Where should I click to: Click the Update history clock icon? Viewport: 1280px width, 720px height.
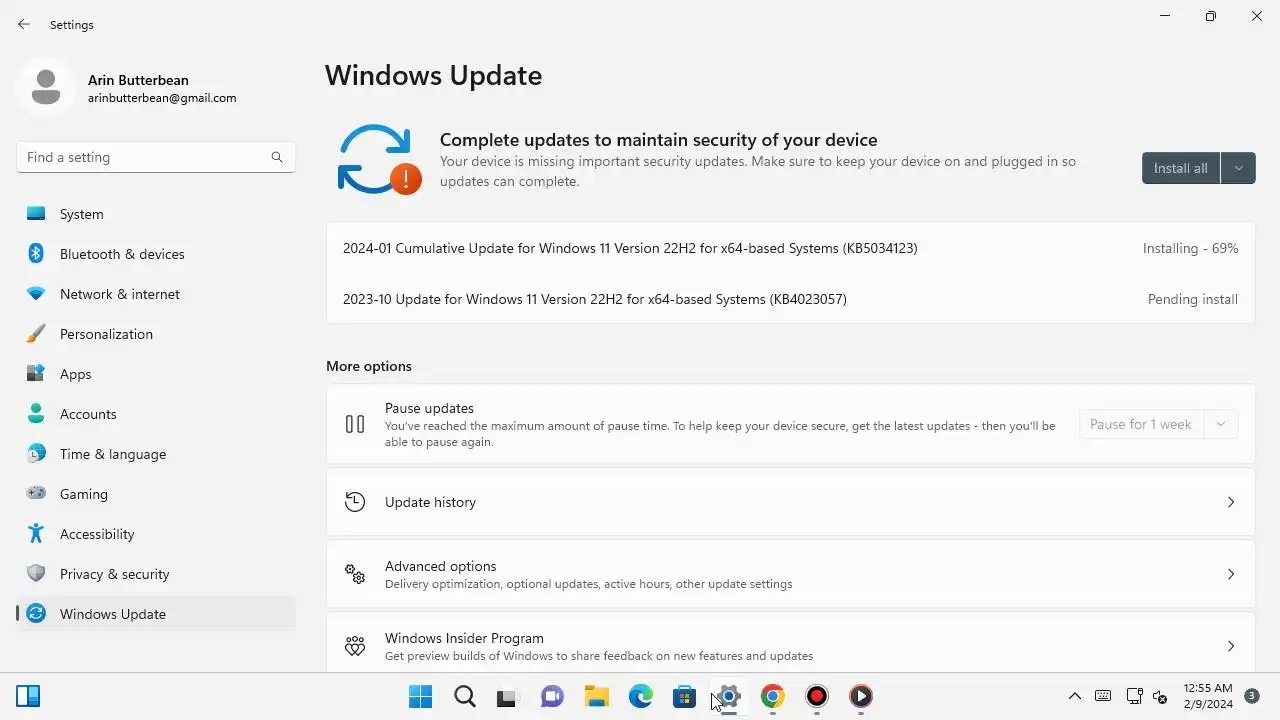pos(355,502)
